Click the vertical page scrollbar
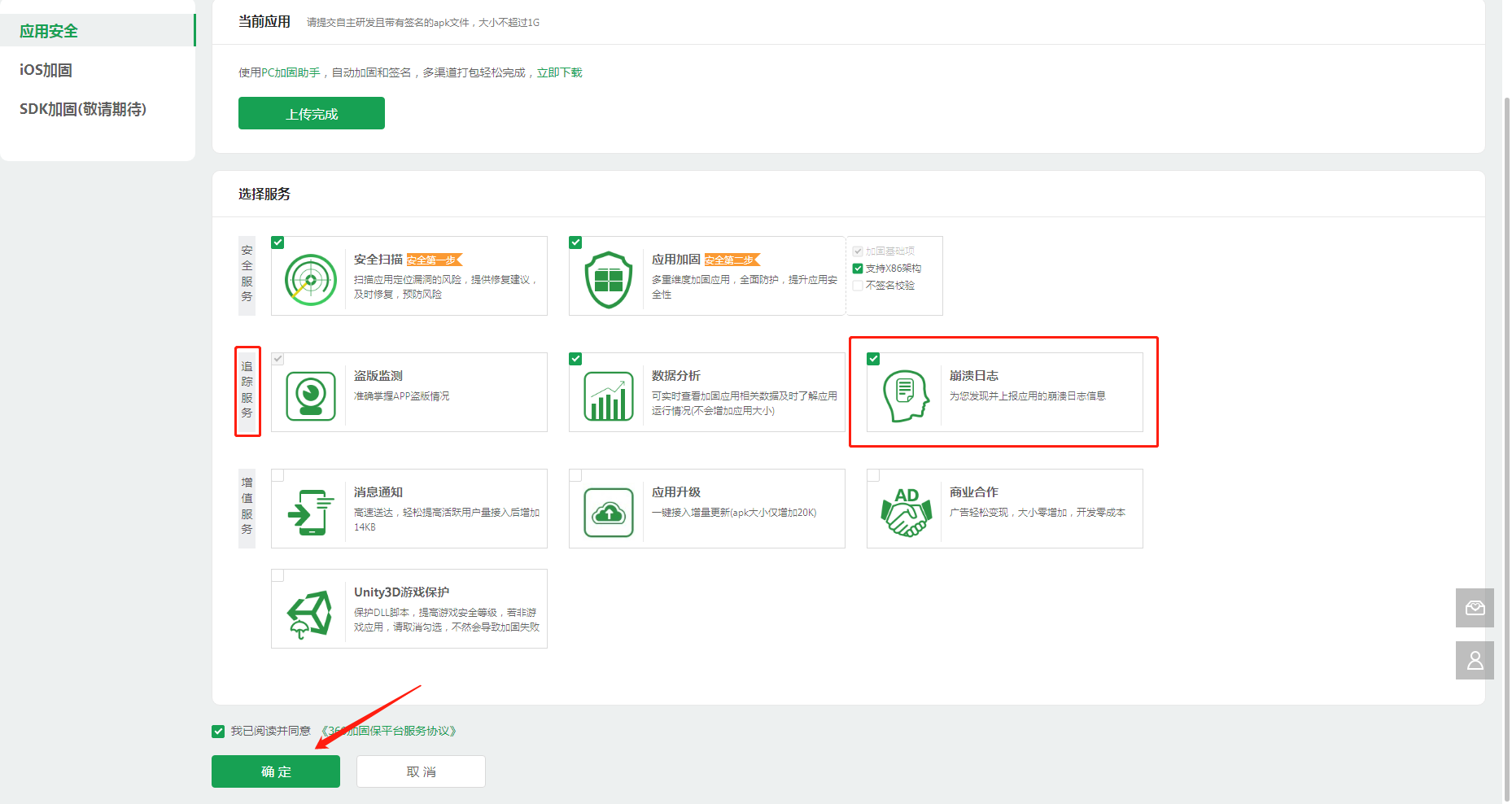This screenshot has width=1512, height=804. click(x=1505, y=407)
